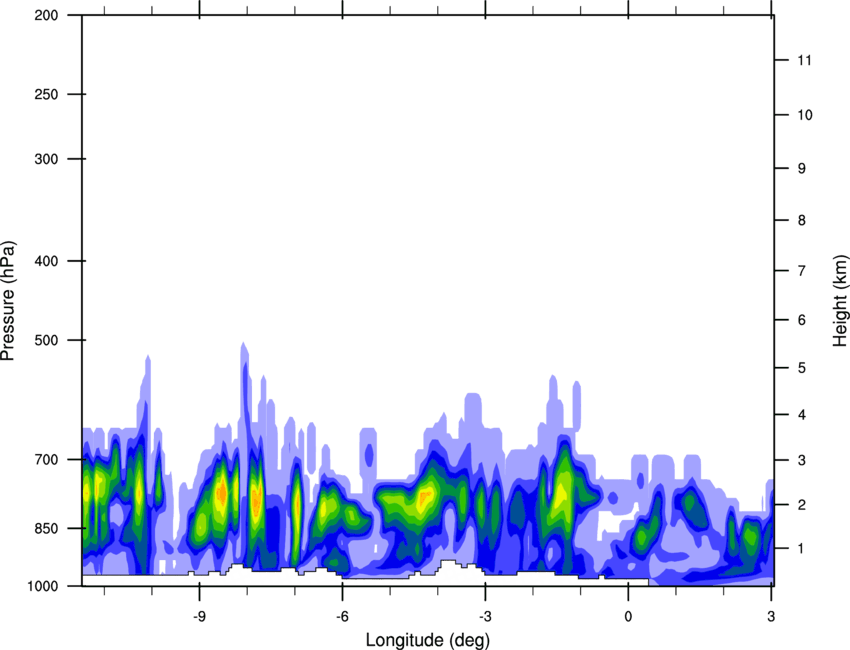The image size is (850, 650).
Task: Click the height tick label '5'
Action: click(x=802, y=368)
